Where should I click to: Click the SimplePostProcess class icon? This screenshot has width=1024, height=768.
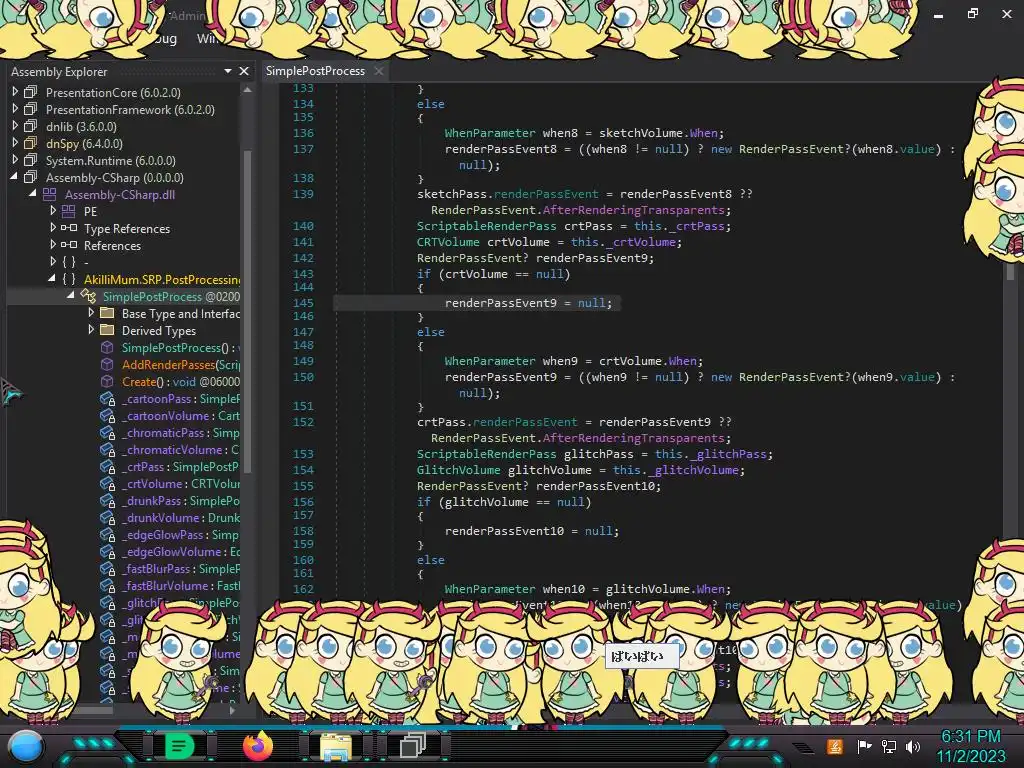click(88, 296)
